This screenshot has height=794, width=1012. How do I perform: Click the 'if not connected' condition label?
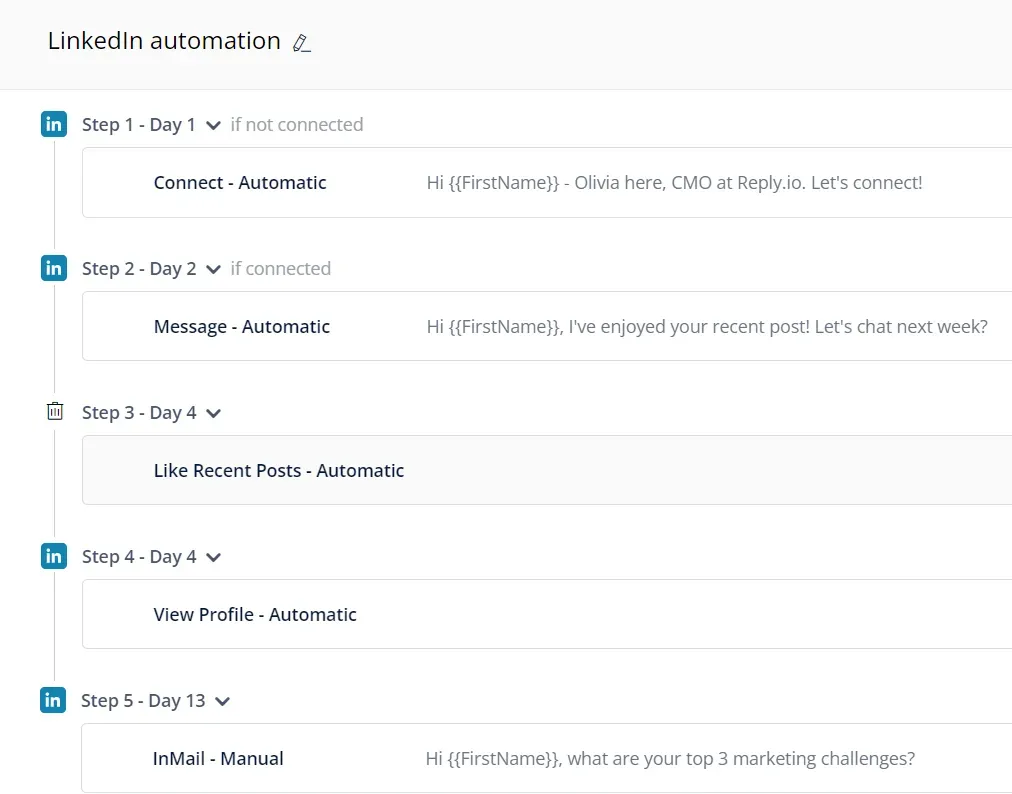point(296,125)
